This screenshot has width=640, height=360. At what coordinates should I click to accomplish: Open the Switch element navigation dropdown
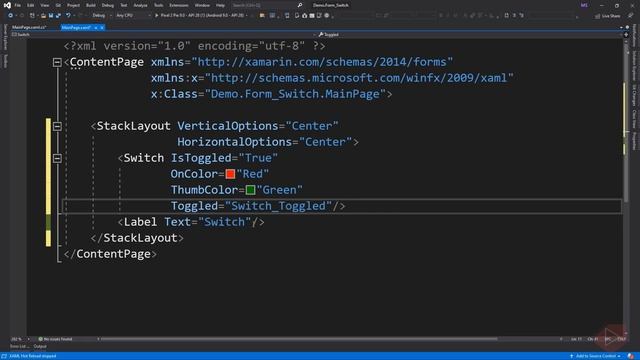point(163,35)
